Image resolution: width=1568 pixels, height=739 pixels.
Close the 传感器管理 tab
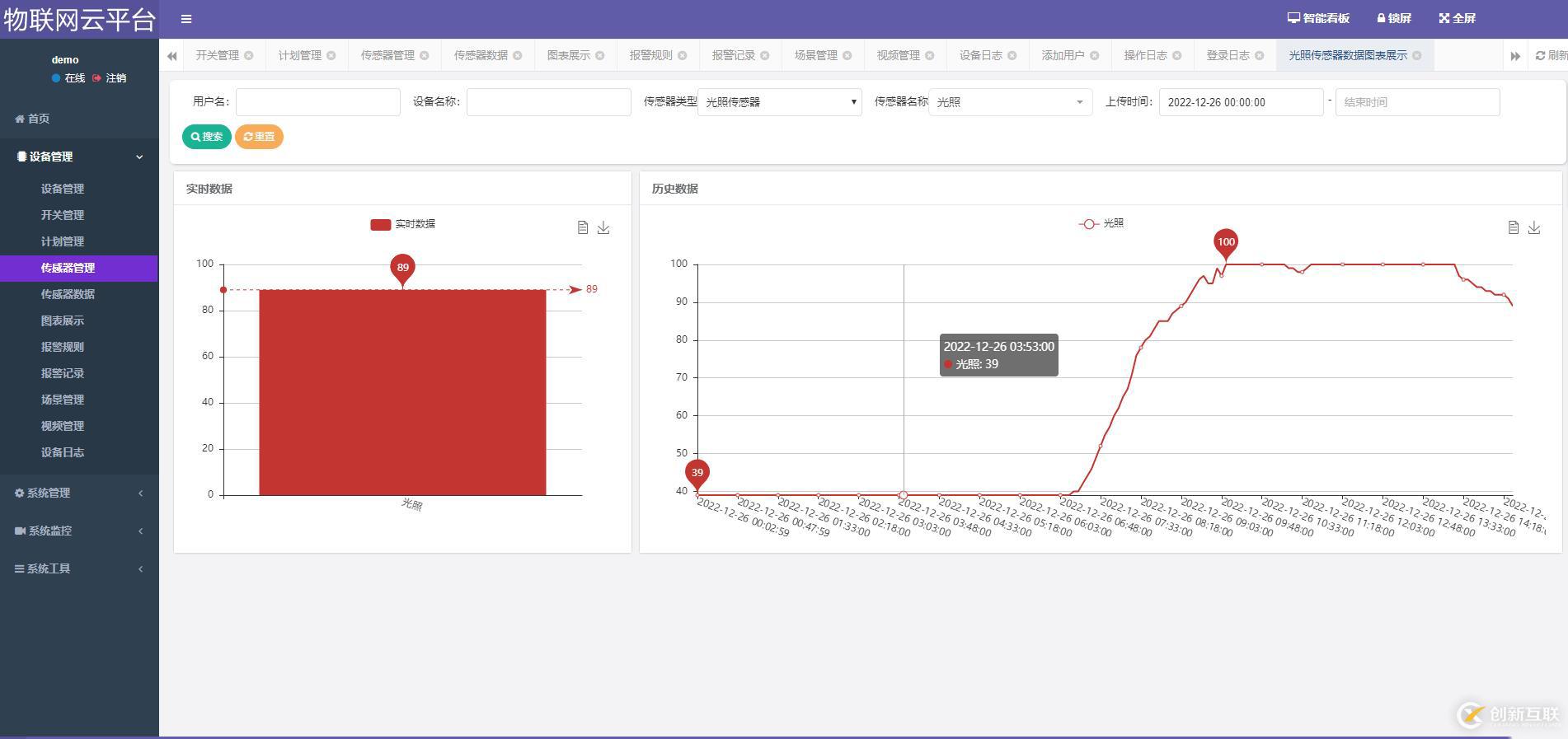[425, 55]
